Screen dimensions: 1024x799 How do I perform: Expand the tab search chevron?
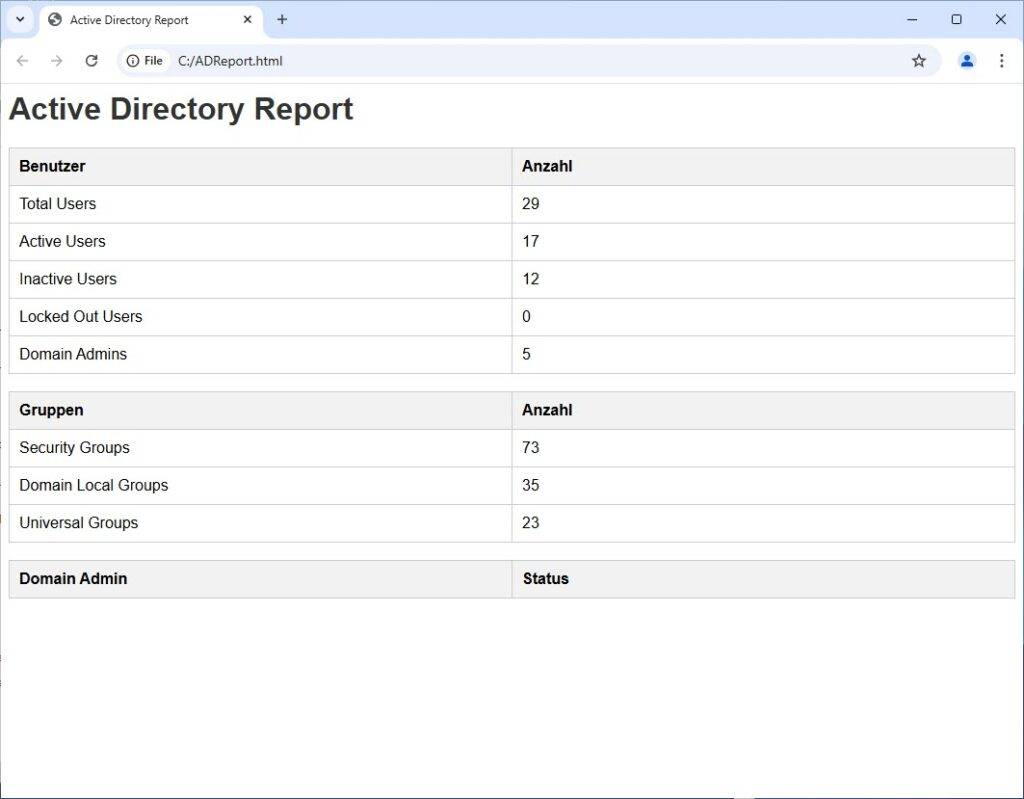(x=20, y=19)
